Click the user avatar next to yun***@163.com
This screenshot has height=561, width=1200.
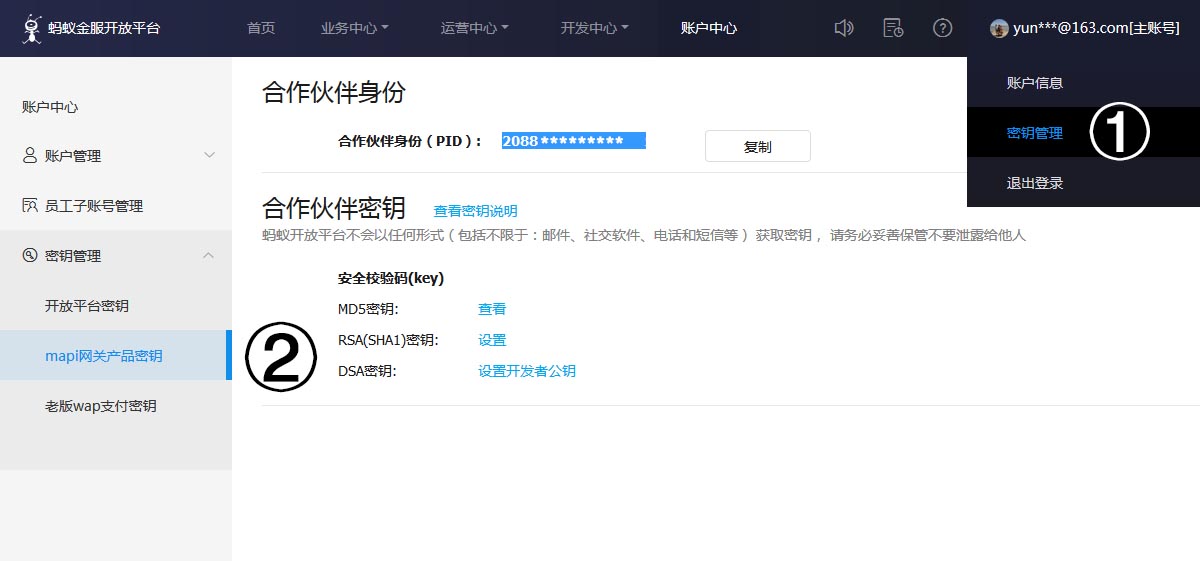(999, 28)
